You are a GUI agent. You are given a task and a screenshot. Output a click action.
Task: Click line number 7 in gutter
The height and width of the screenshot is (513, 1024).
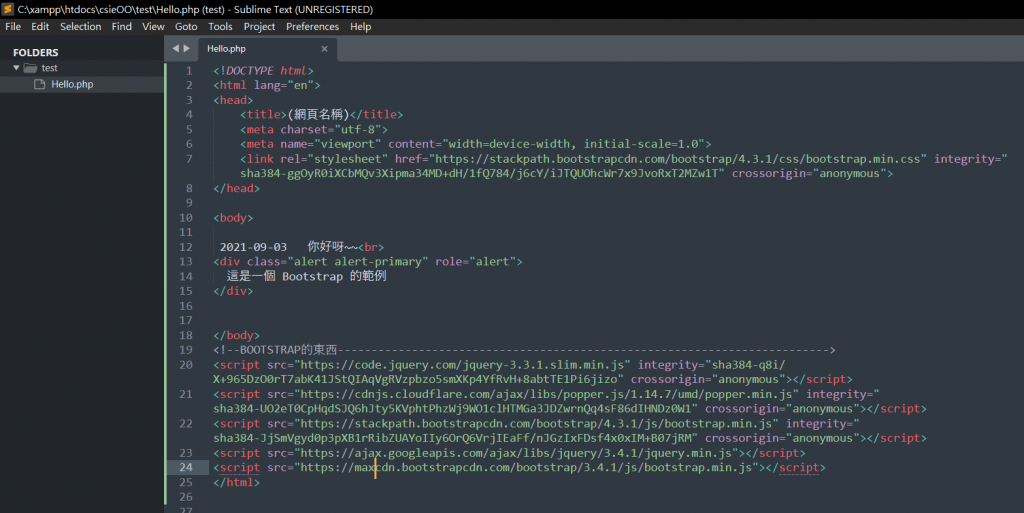tap(189, 159)
